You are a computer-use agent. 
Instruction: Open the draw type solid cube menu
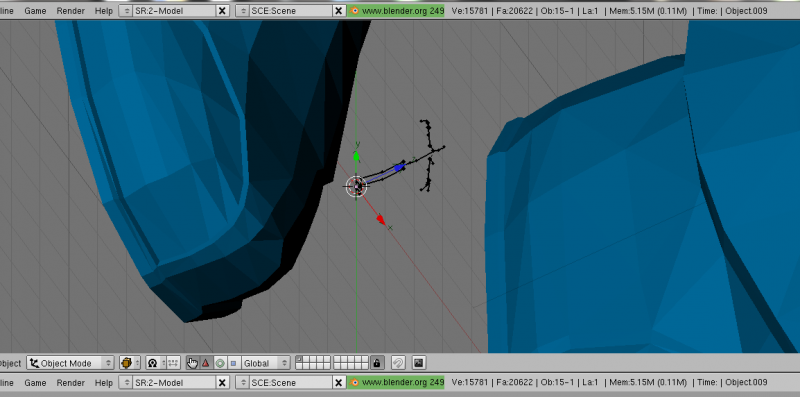pos(130,363)
